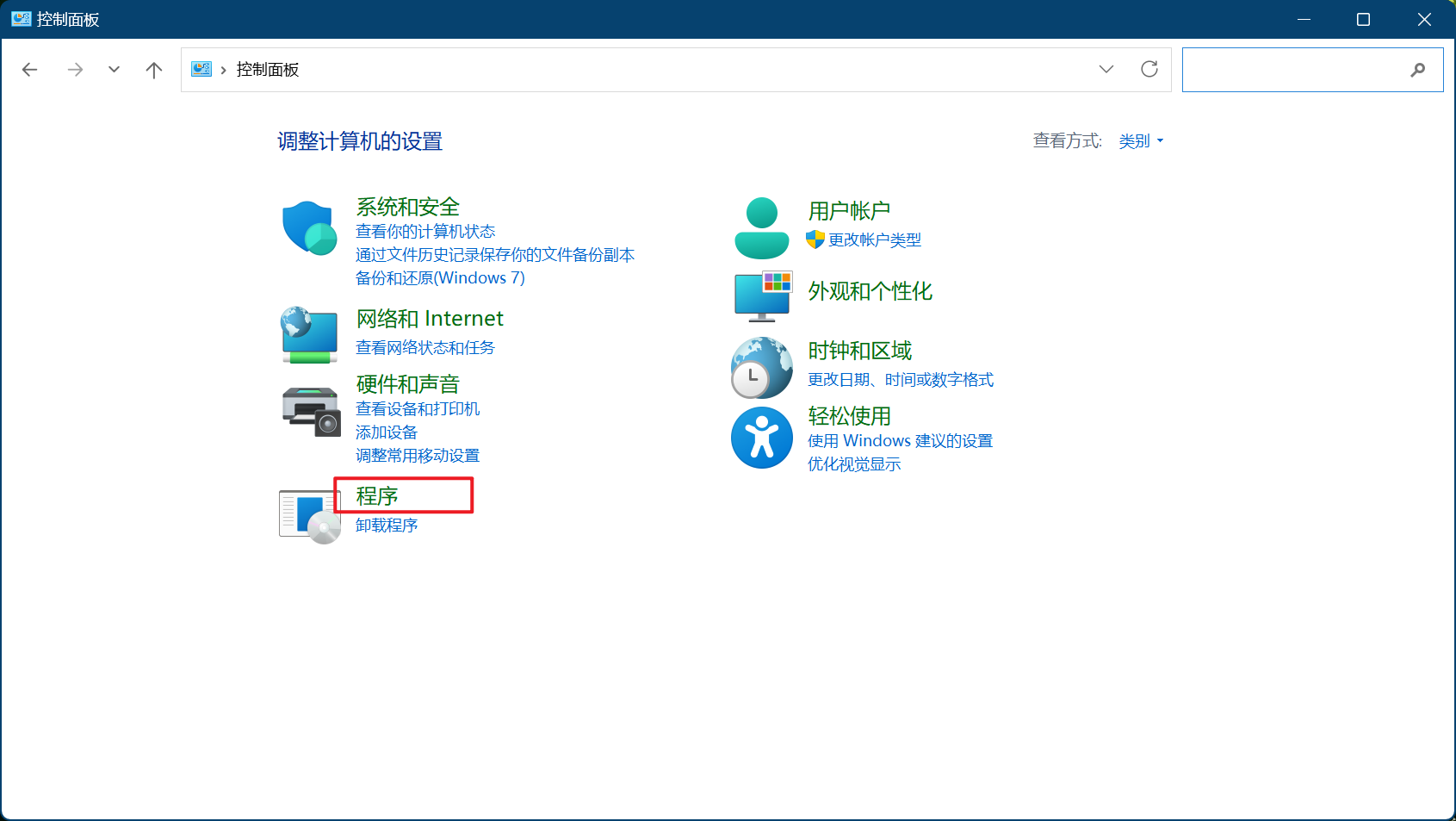Refresh the control panel view
This screenshot has height=821, width=1456.
pyautogui.click(x=1149, y=69)
